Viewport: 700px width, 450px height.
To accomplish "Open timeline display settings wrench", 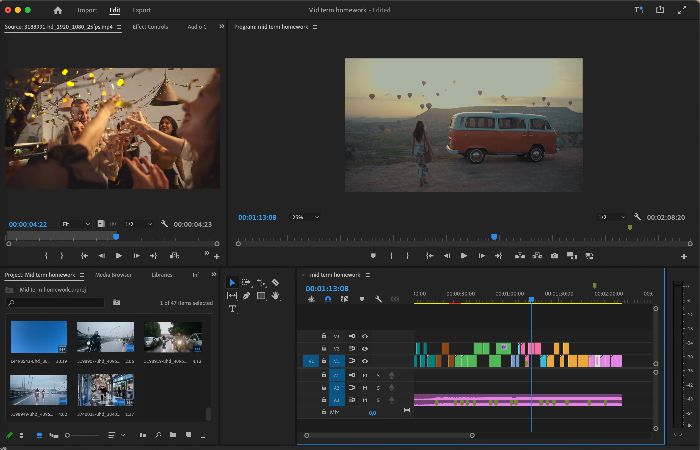I will point(379,299).
